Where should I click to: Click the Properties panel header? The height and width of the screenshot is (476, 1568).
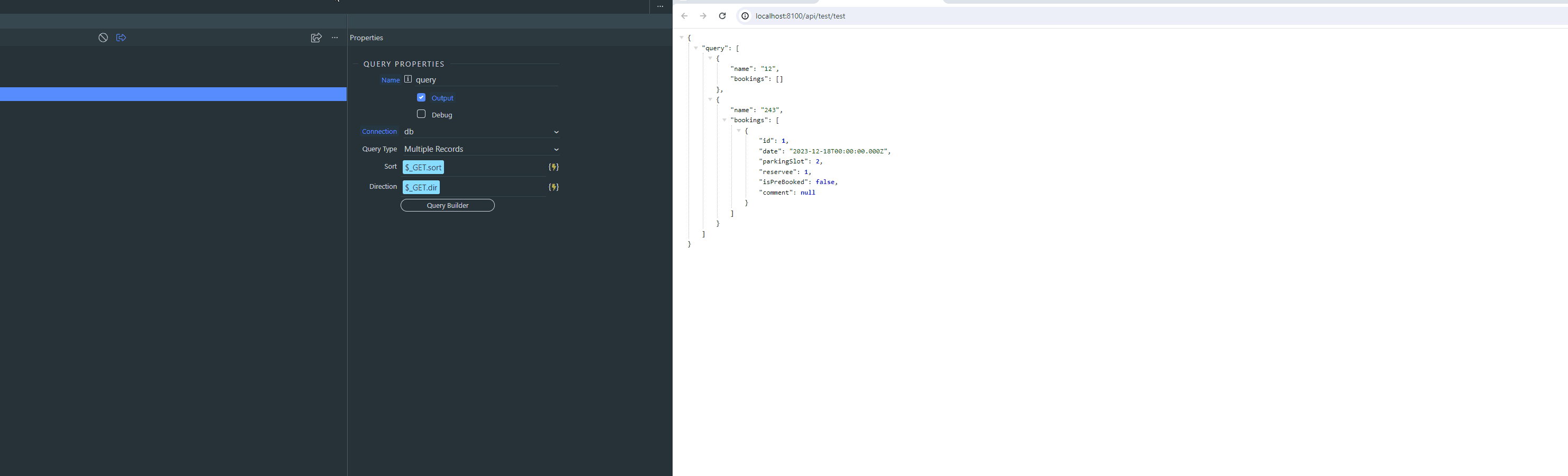tap(366, 38)
